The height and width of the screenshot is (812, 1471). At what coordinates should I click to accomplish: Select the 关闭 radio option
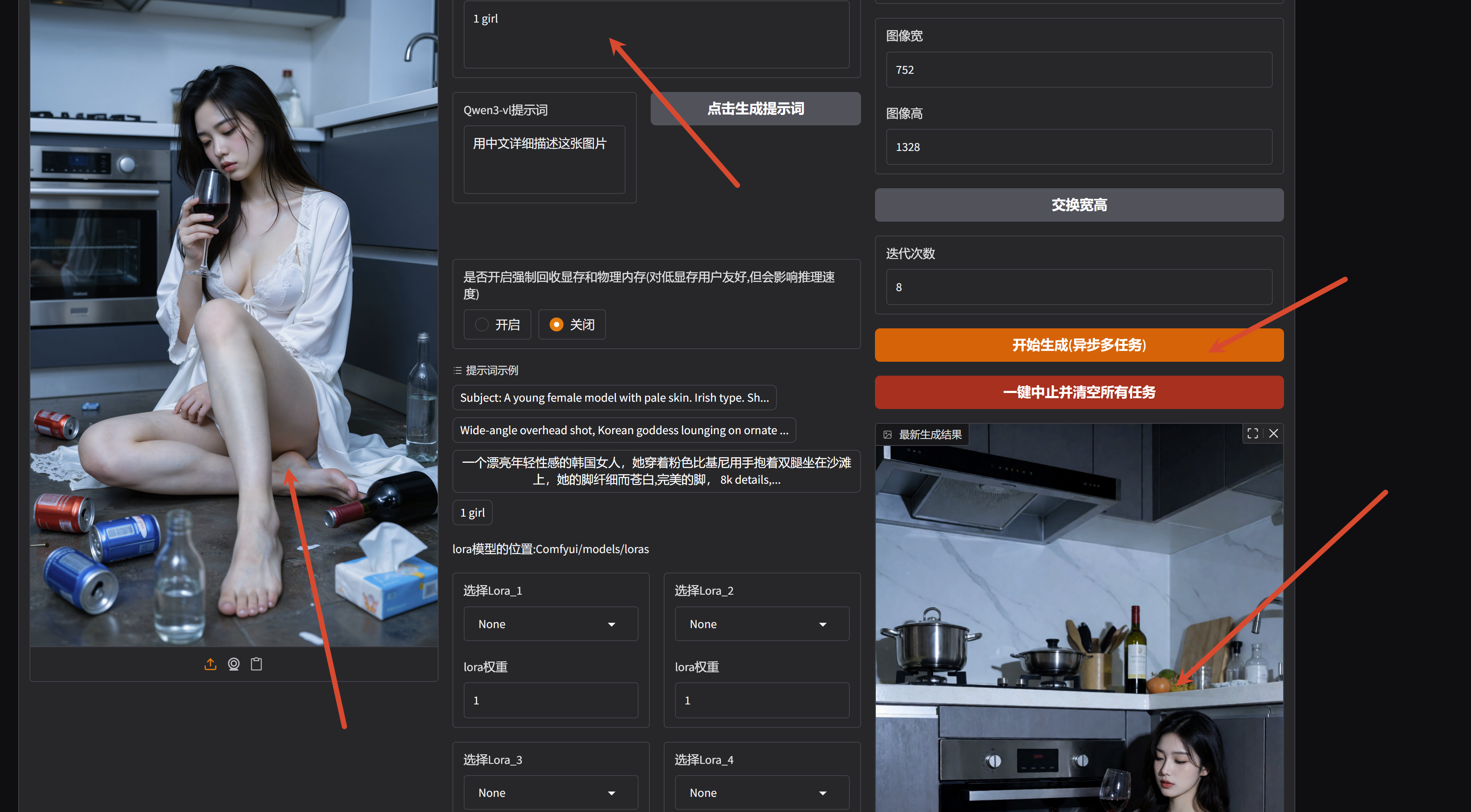pos(572,324)
